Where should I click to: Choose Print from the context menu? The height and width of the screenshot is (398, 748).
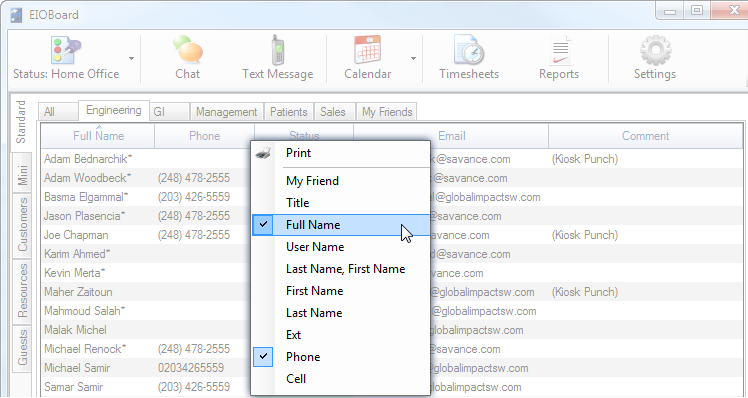tap(341, 153)
